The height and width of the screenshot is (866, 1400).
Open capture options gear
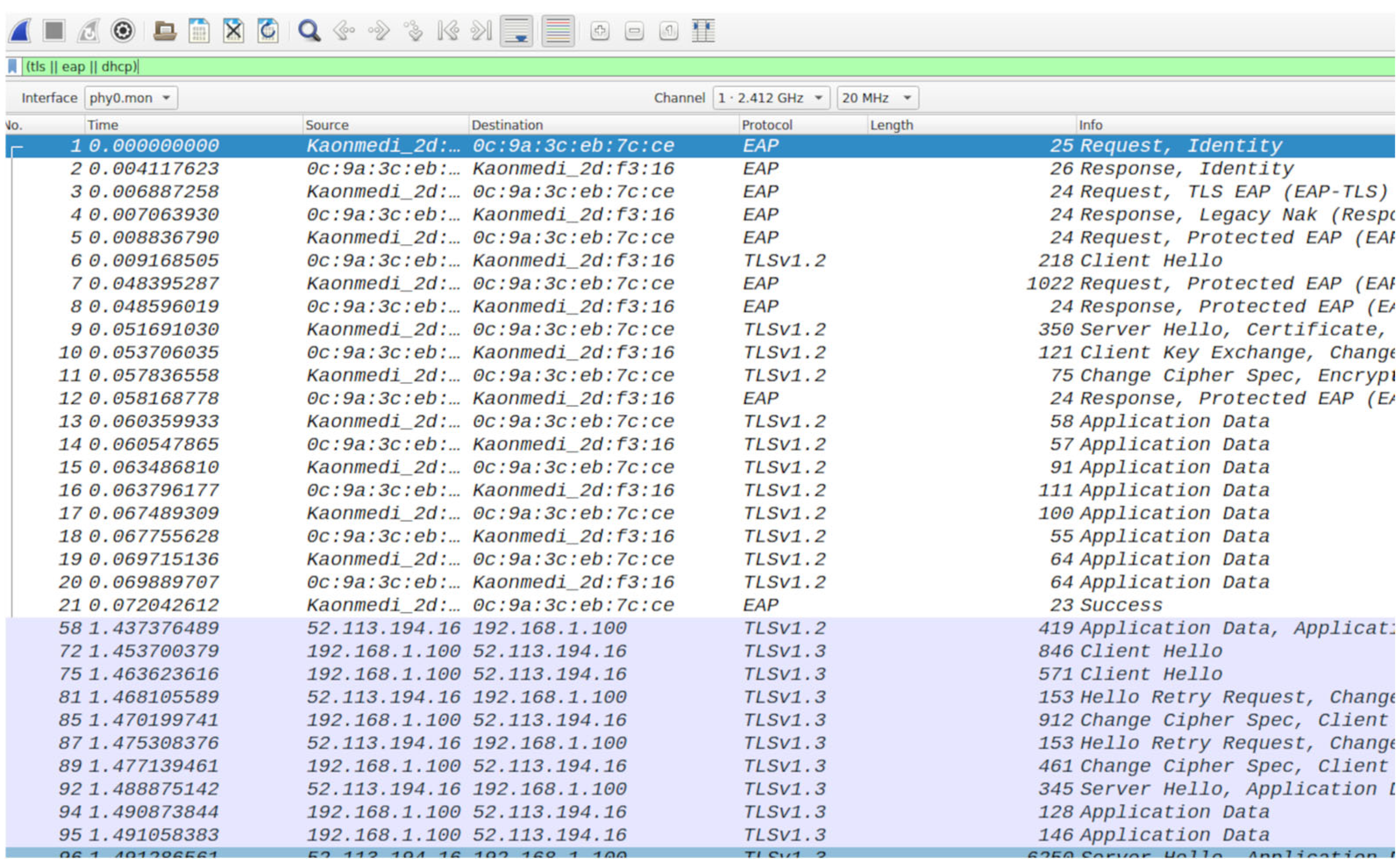[123, 31]
